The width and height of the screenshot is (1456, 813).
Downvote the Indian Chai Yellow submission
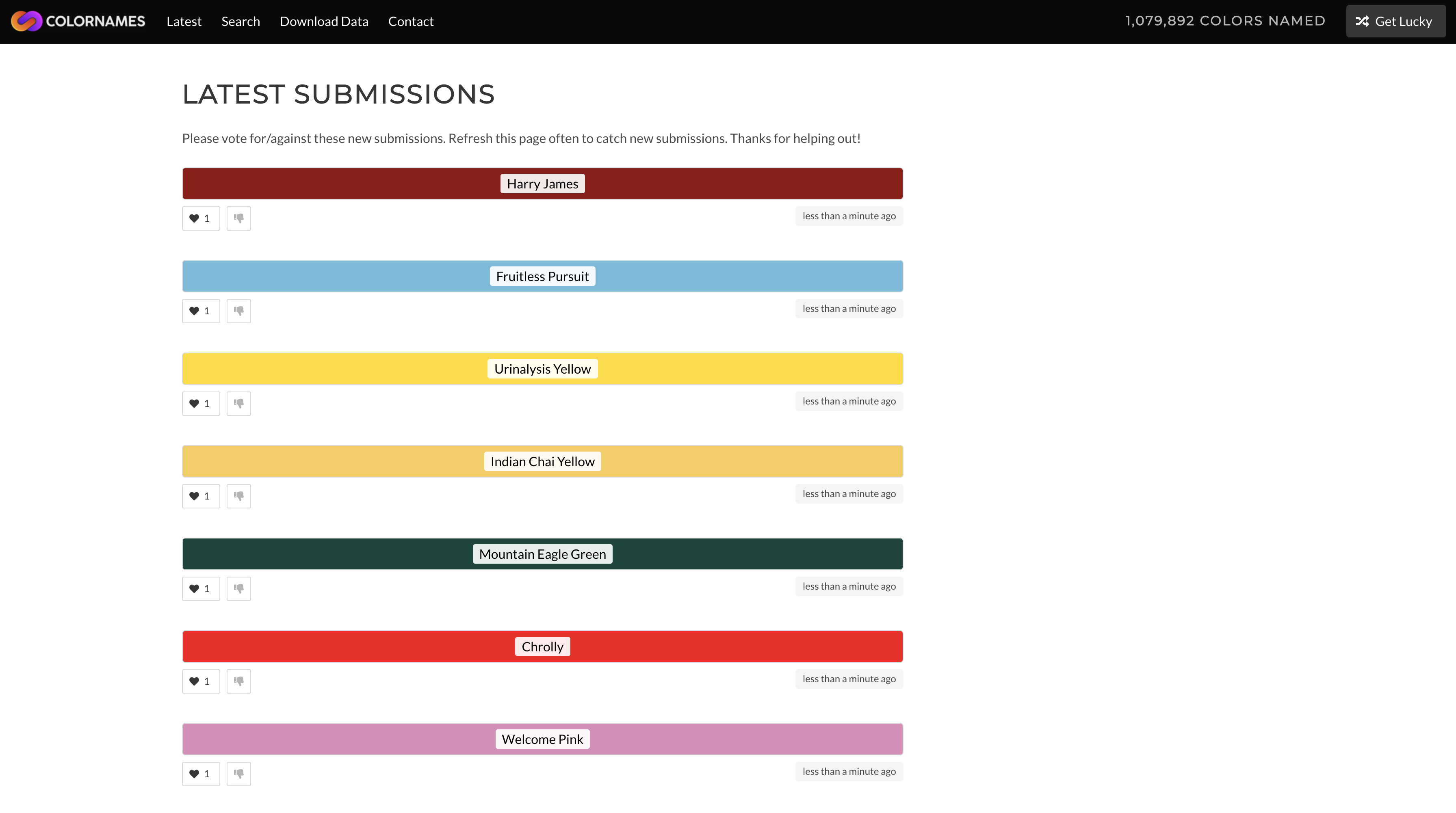click(x=238, y=496)
